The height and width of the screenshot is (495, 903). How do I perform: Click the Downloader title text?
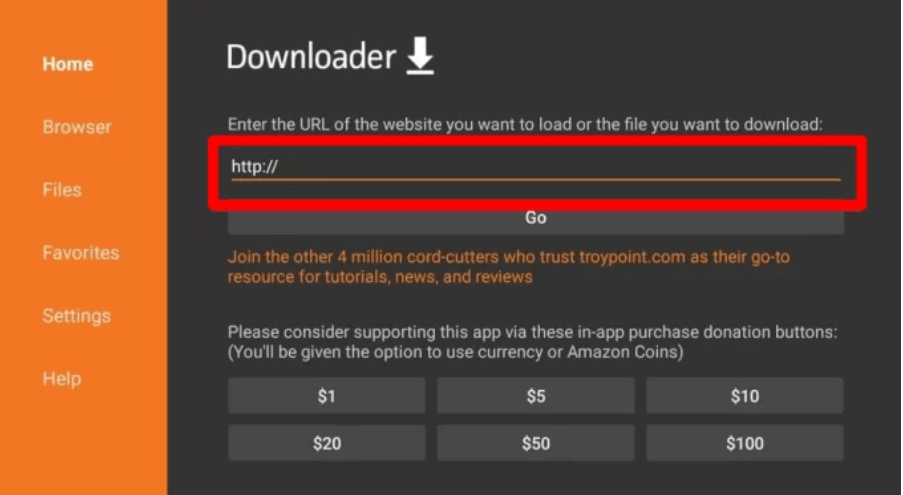(x=311, y=56)
